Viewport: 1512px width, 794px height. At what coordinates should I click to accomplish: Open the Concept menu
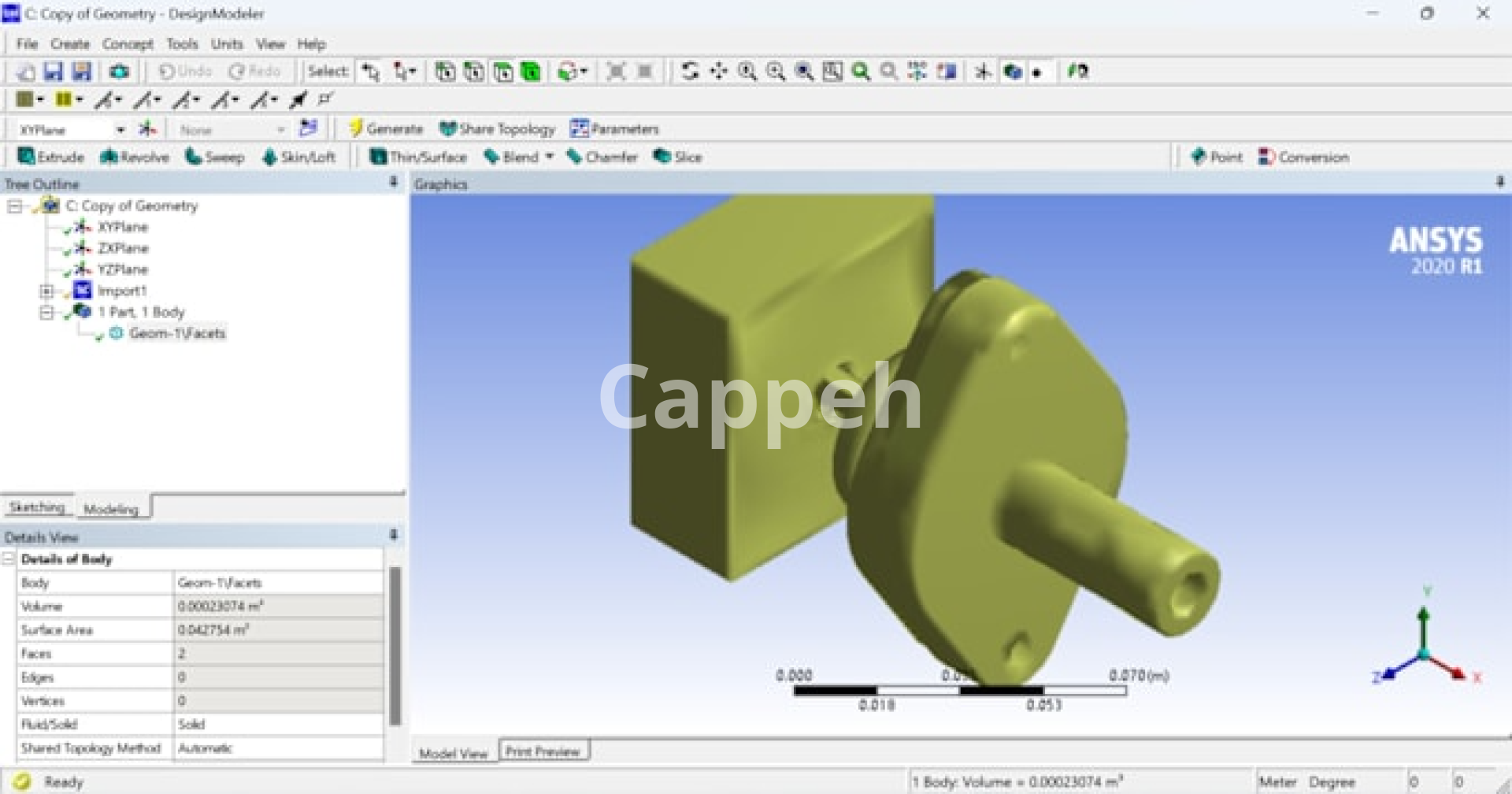pyautogui.click(x=128, y=44)
